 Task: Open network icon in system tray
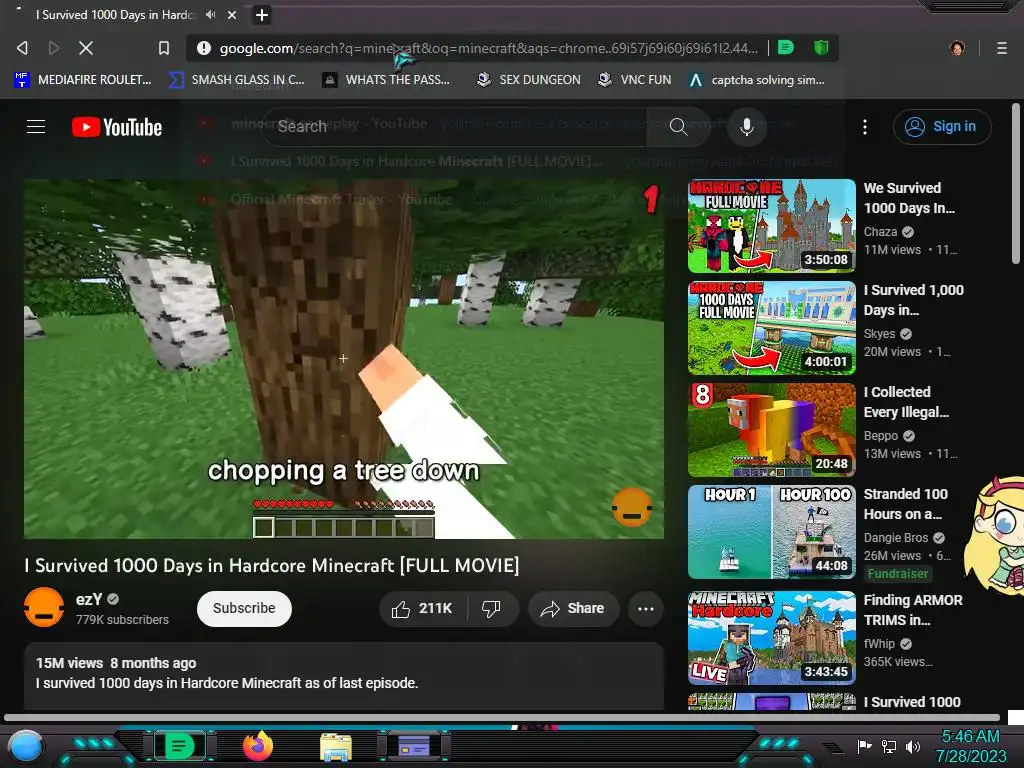[889, 746]
